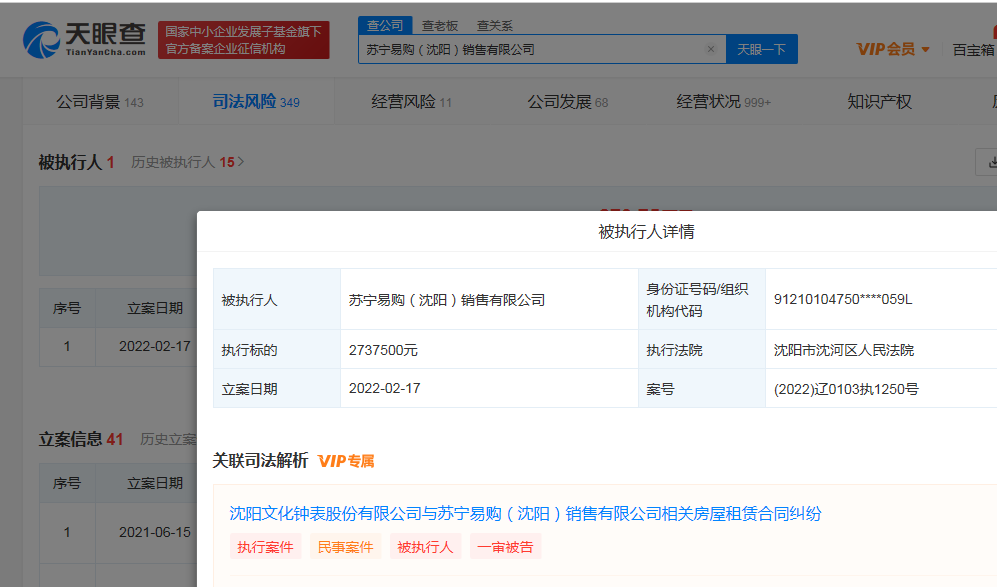Click the 一审被告 tag
Image resolution: width=997 pixels, height=587 pixels.
click(x=505, y=547)
